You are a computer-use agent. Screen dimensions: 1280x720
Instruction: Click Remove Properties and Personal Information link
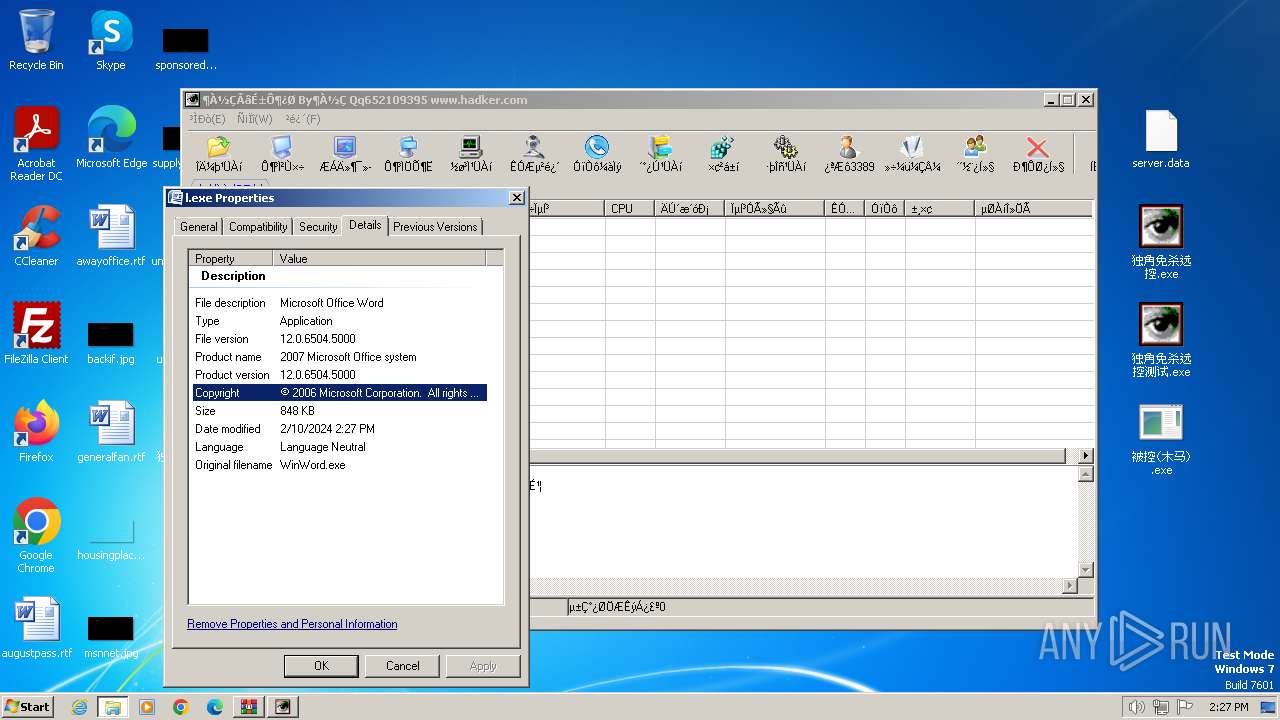(x=292, y=624)
